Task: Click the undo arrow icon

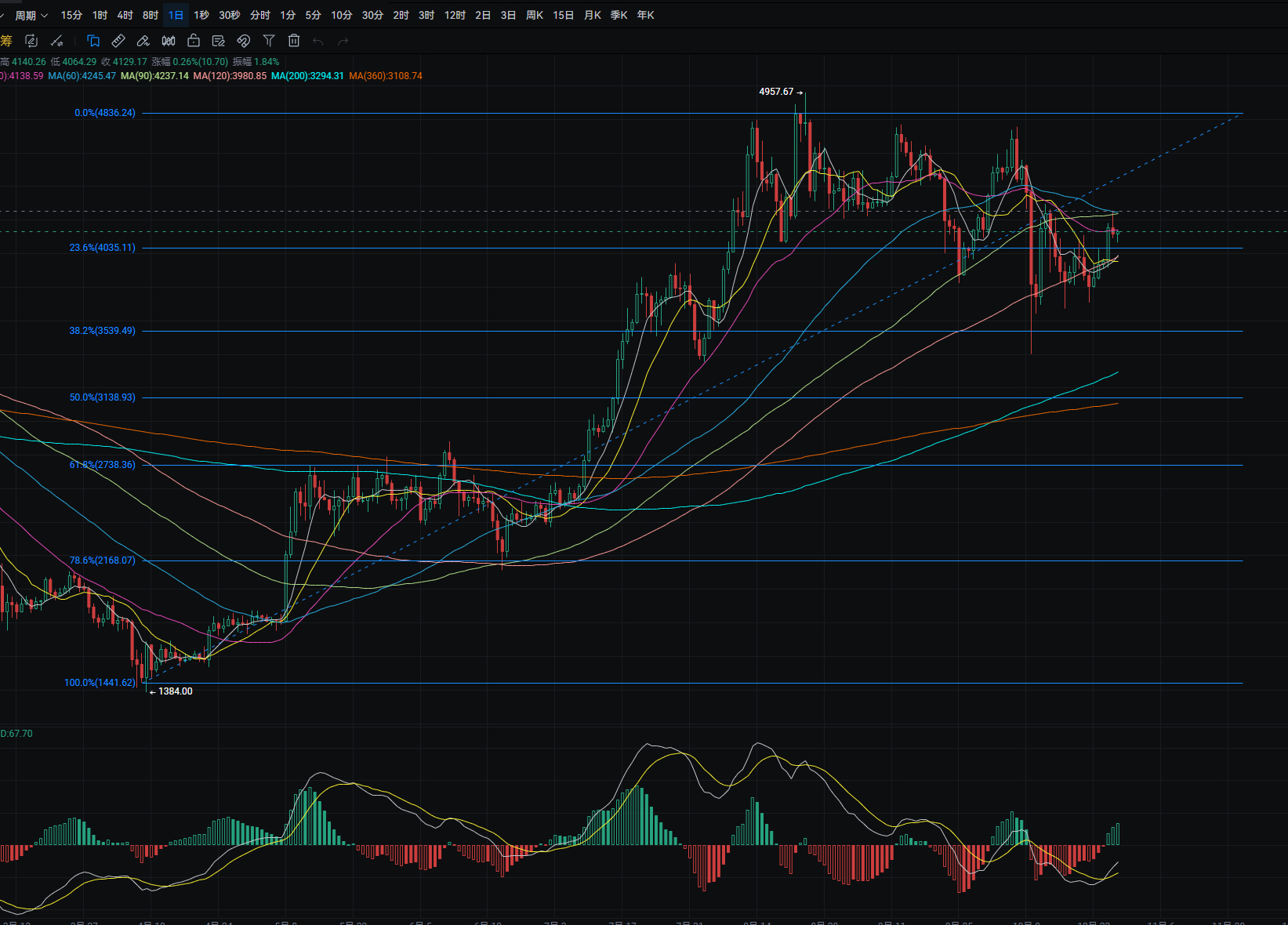Action: pos(318,41)
